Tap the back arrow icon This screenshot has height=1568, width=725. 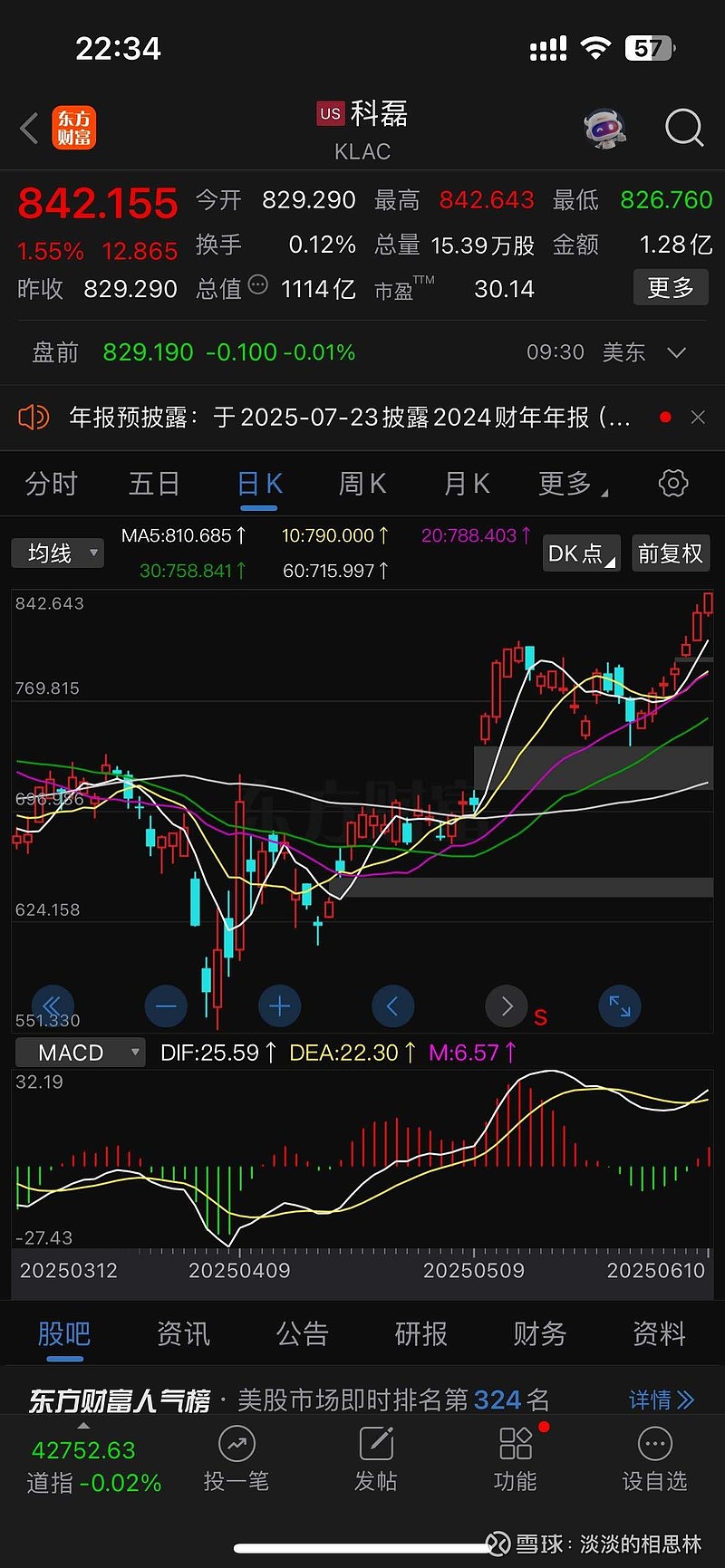point(29,129)
